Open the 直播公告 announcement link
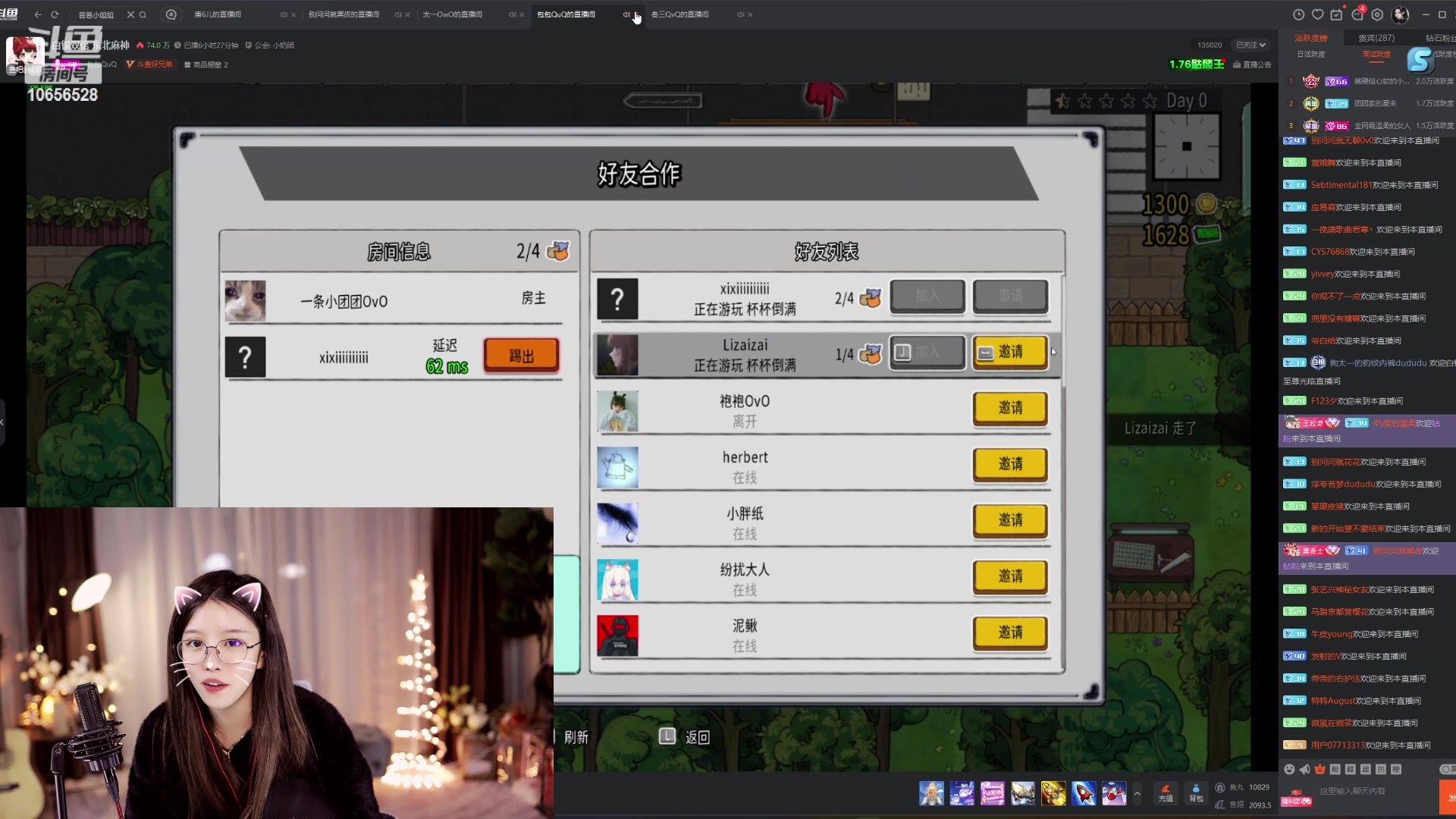 [1252, 64]
